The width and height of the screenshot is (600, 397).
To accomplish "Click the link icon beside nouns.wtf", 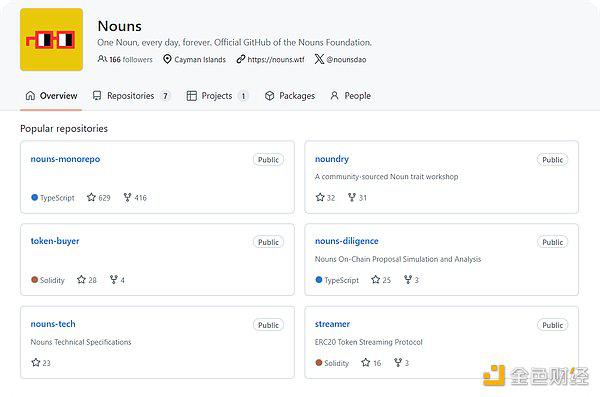I will click(241, 59).
